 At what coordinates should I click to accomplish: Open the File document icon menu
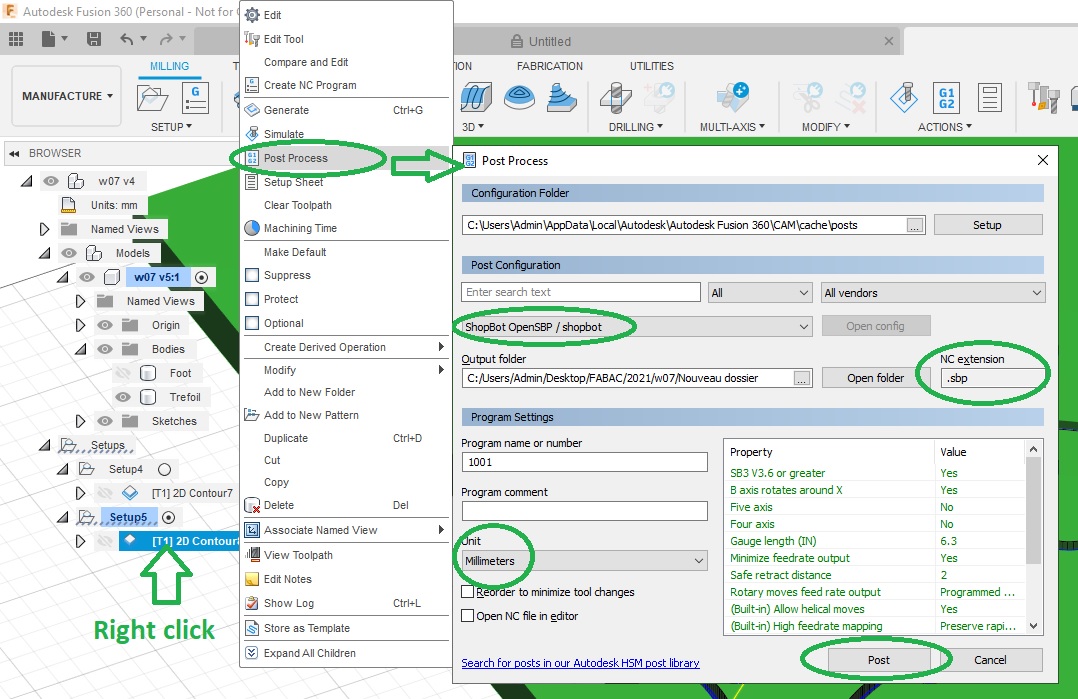[48, 39]
